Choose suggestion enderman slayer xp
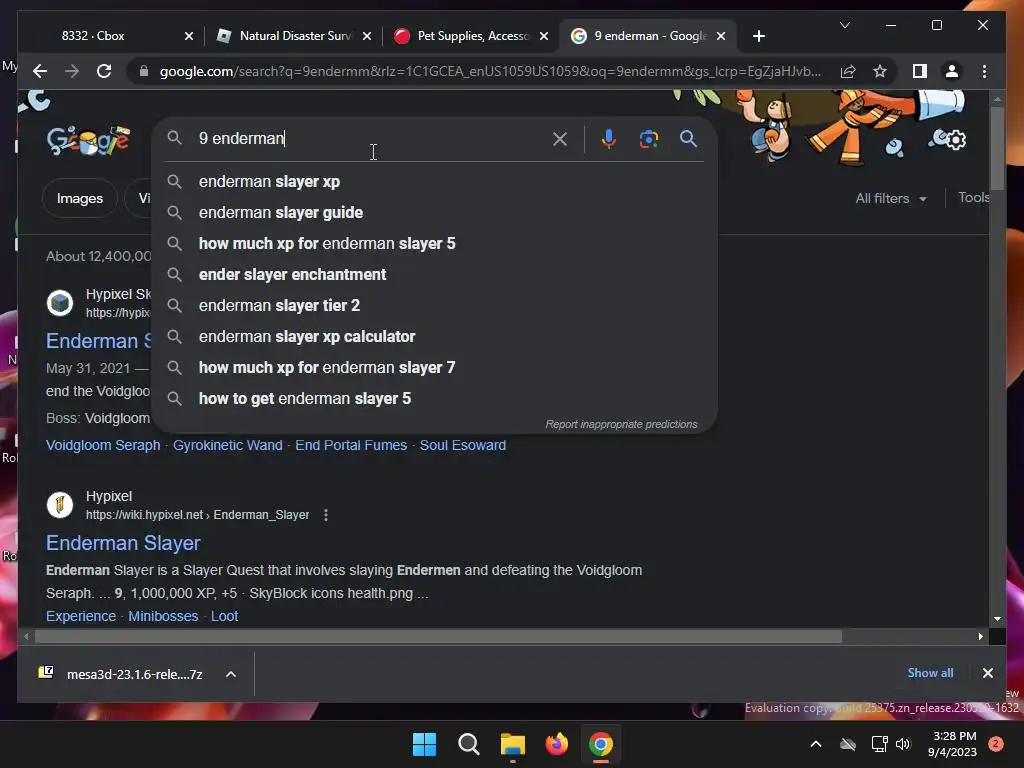Viewport: 1024px width, 768px height. click(x=434, y=182)
